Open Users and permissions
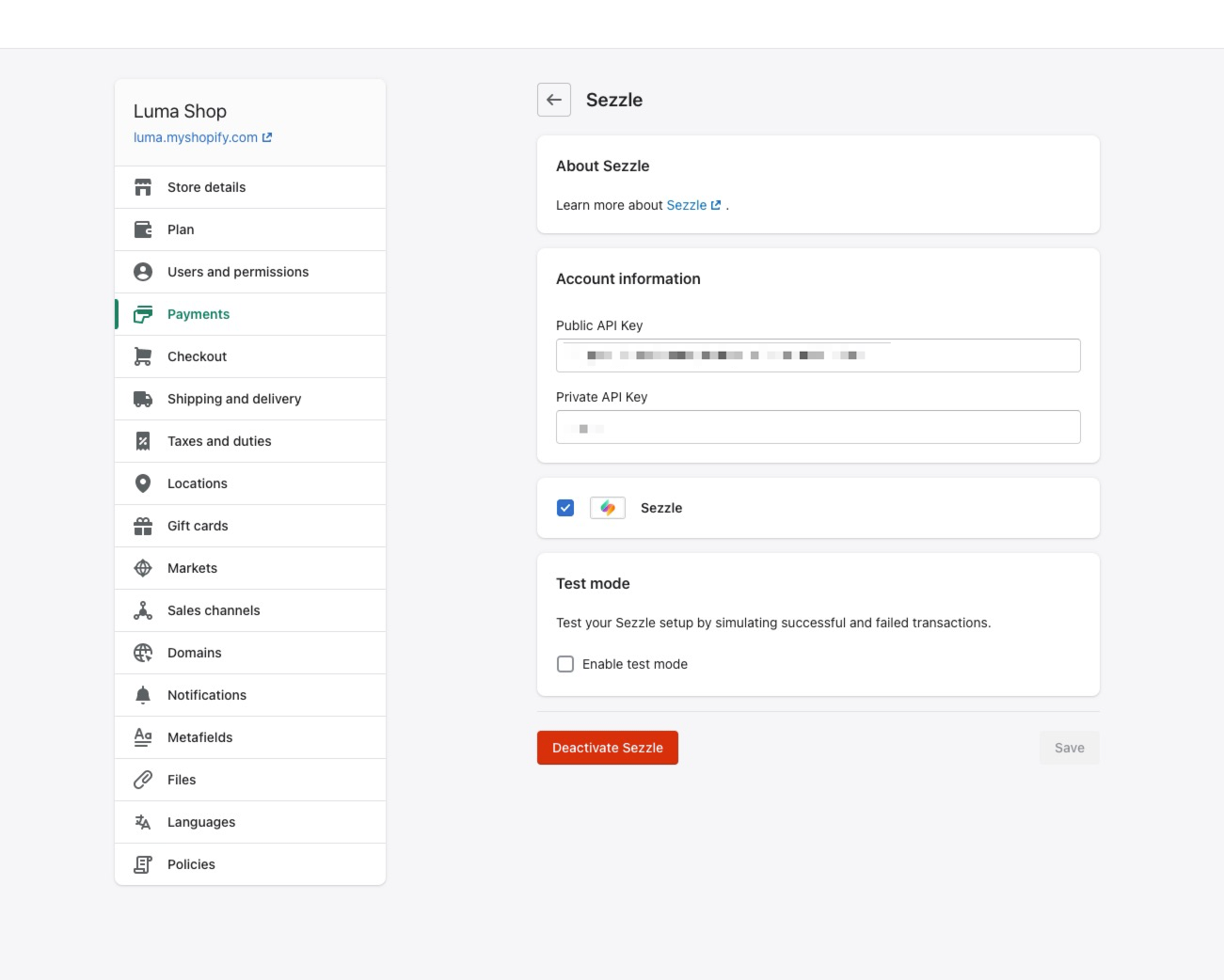The image size is (1224, 980). pyautogui.click(x=250, y=272)
